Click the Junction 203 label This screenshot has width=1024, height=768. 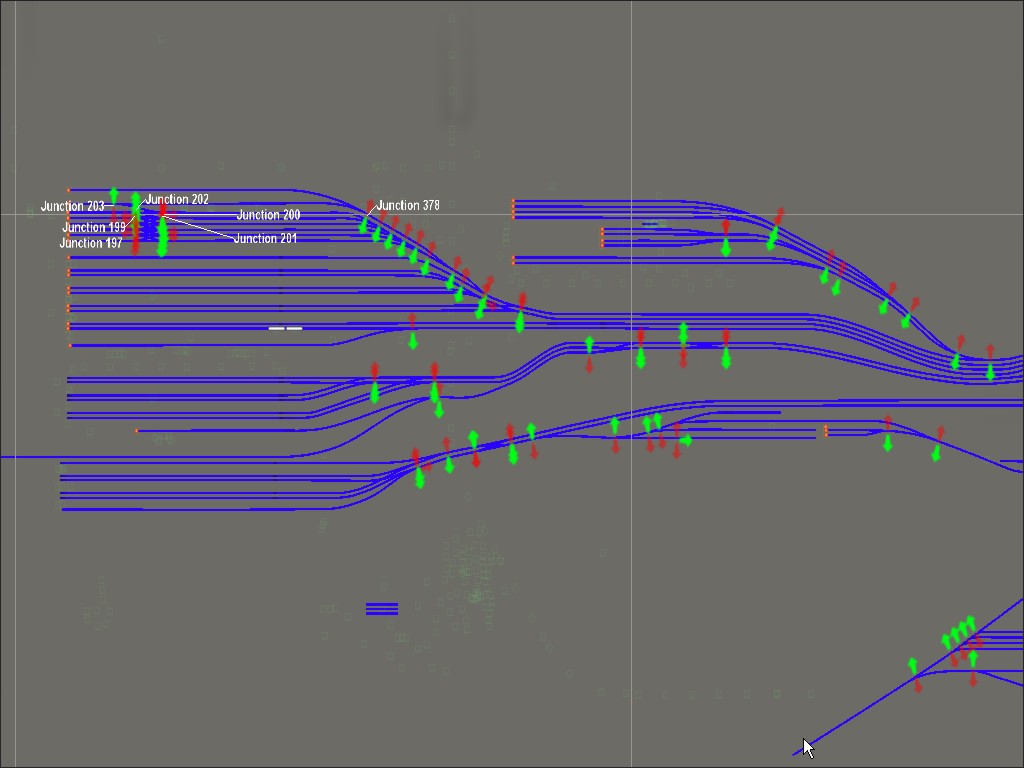pos(72,206)
